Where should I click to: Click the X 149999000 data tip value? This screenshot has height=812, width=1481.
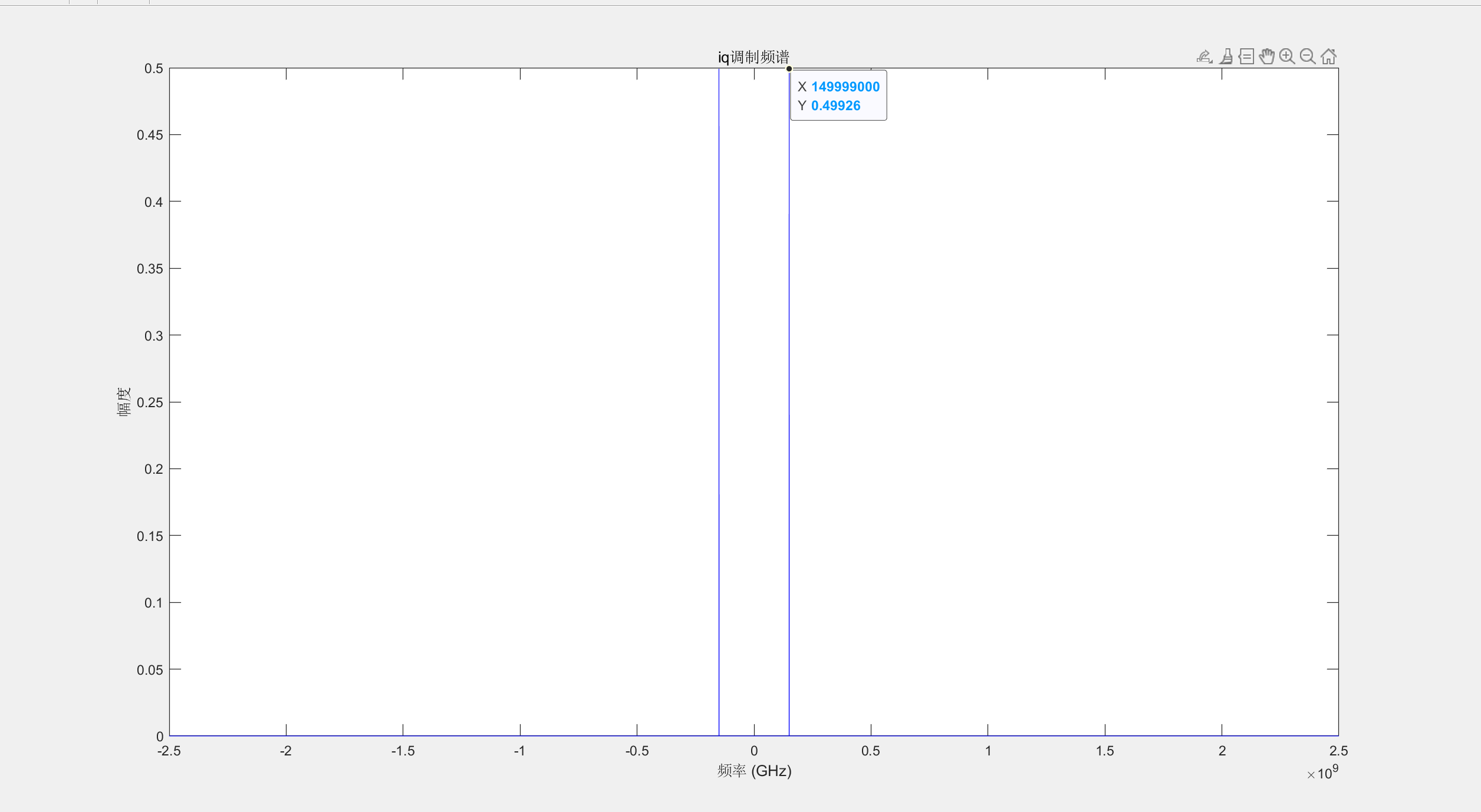845,87
